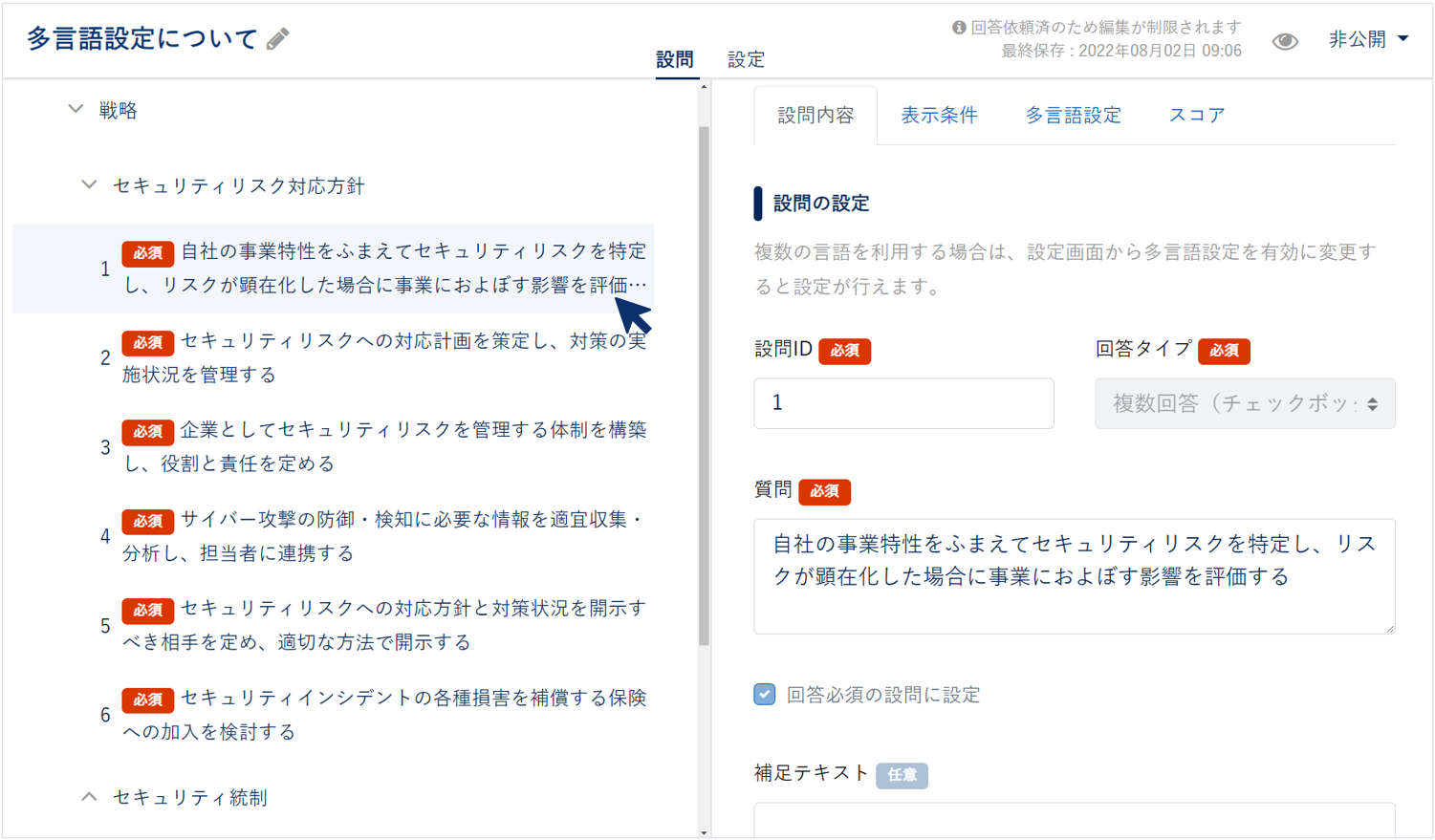Image resolution: width=1435 pixels, height=840 pixels.
Task: Switch to the 設問 top tab
Action: point(675,59)
